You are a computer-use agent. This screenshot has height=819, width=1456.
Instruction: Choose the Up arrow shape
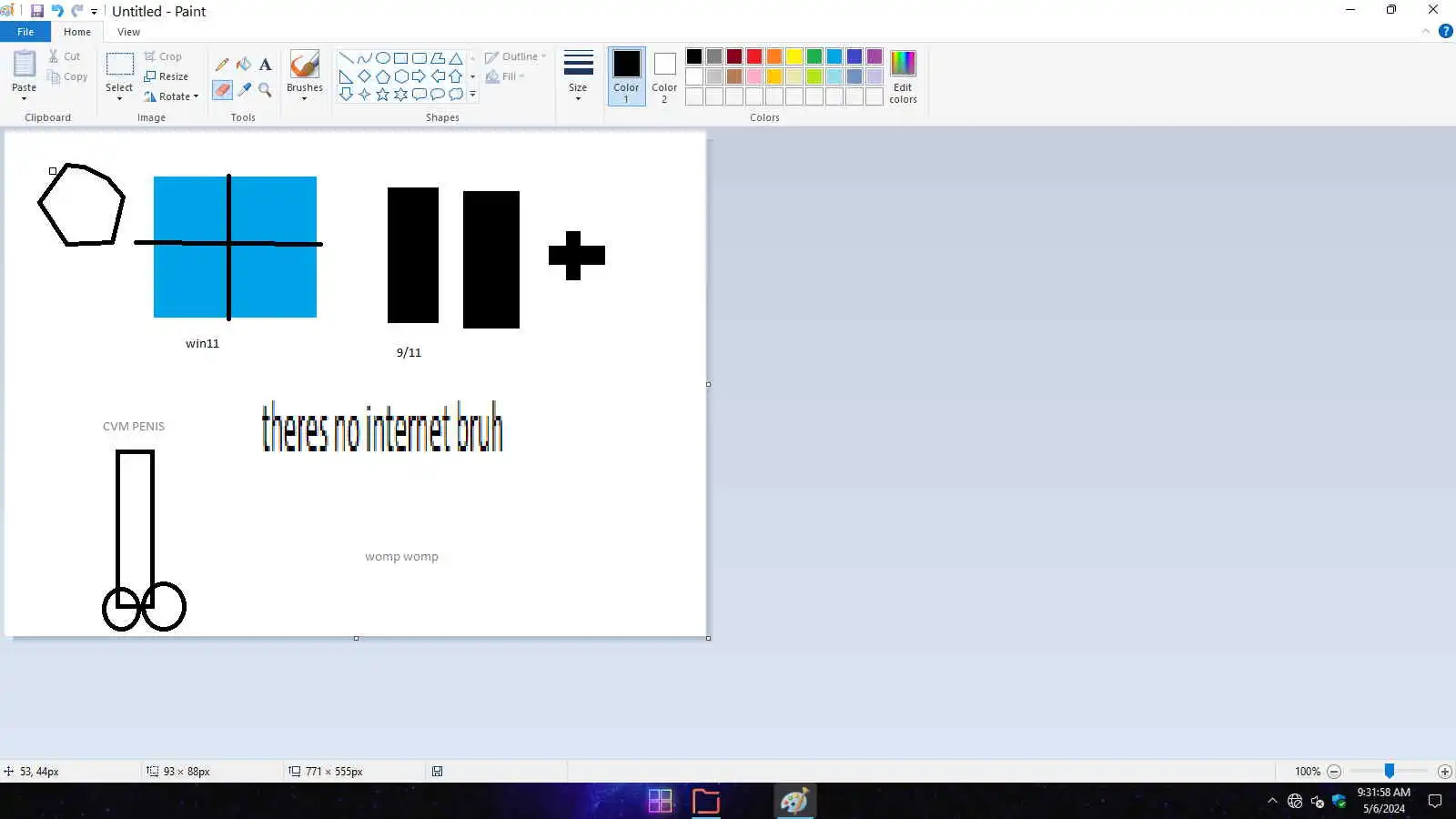pyautogui.click(x=456, y=76)
